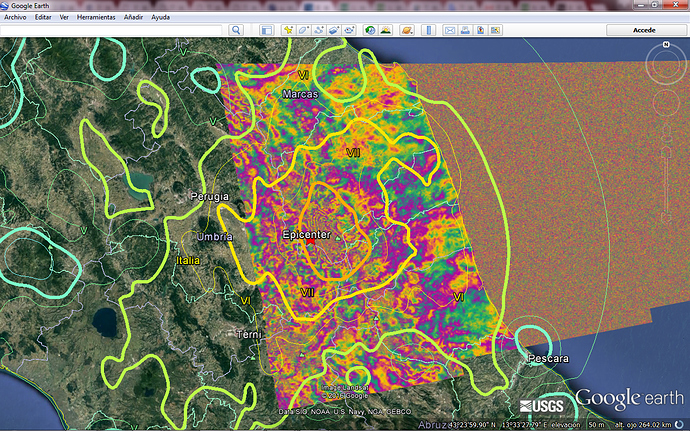Click the Umbria region label
The height and width of the screenshot is (431, 690).
point(215,237)
